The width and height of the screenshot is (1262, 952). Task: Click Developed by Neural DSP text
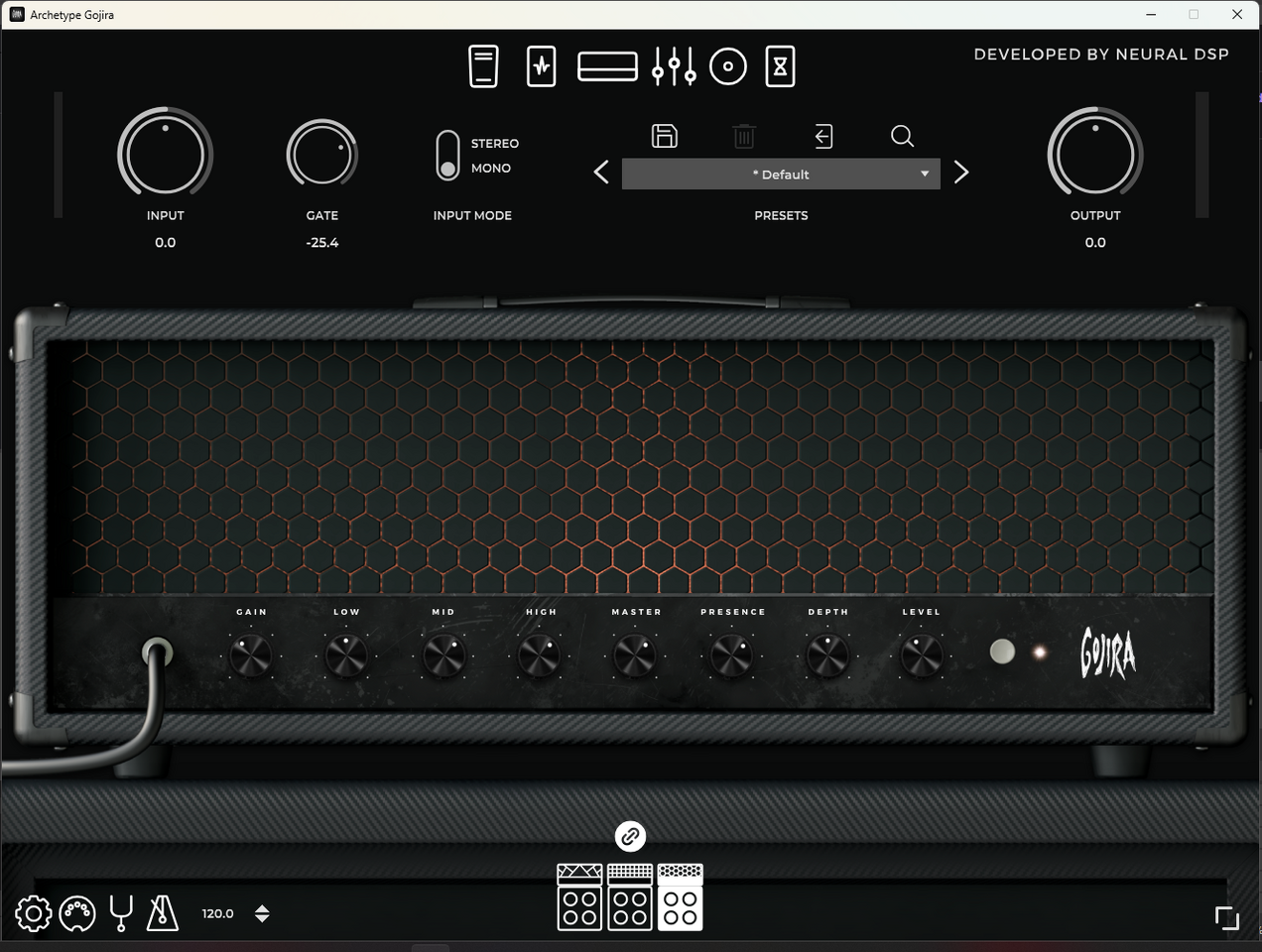click(1101, 55)
